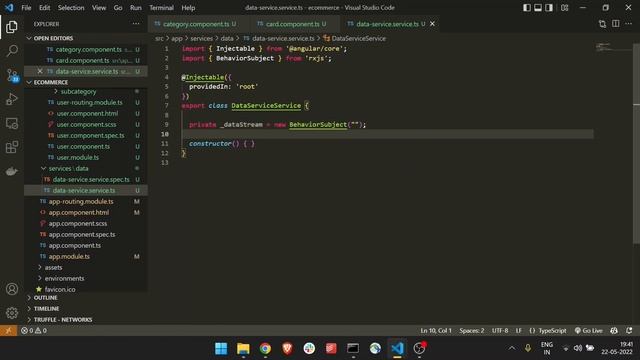This screenshot has height=360, width=640.
Task: Open data-service.service.spec.ts file
Action: pos(86,180)
